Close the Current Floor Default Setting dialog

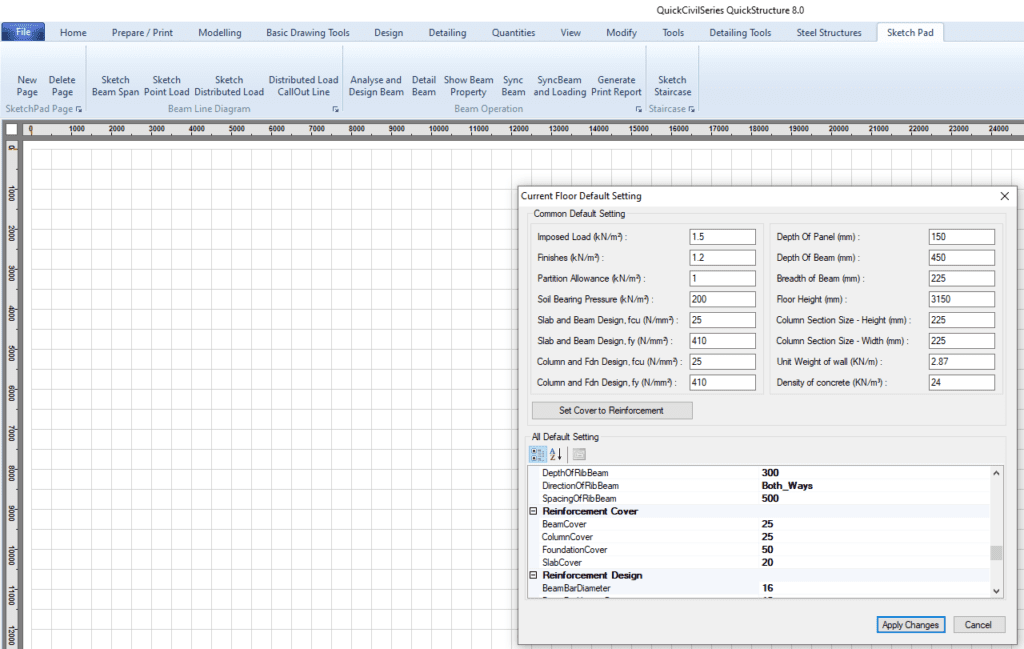1004,196
